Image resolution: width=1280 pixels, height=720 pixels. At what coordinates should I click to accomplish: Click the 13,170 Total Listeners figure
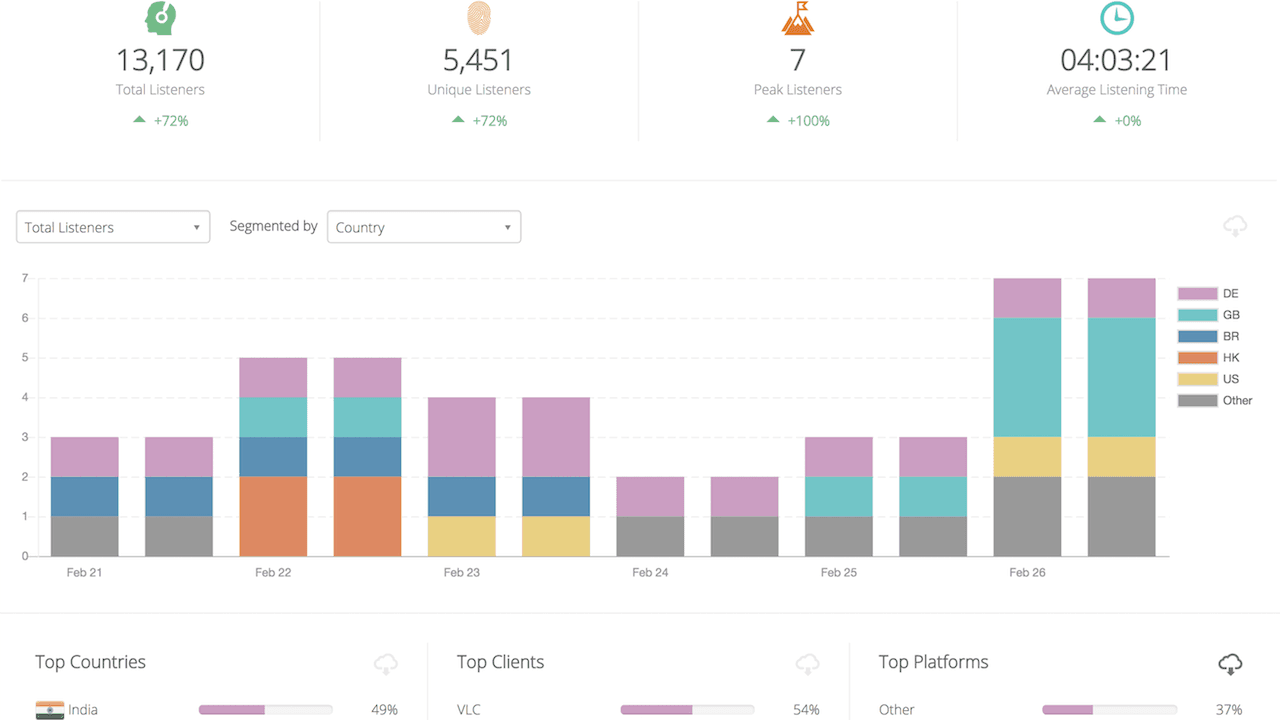[x=160, y=60]
